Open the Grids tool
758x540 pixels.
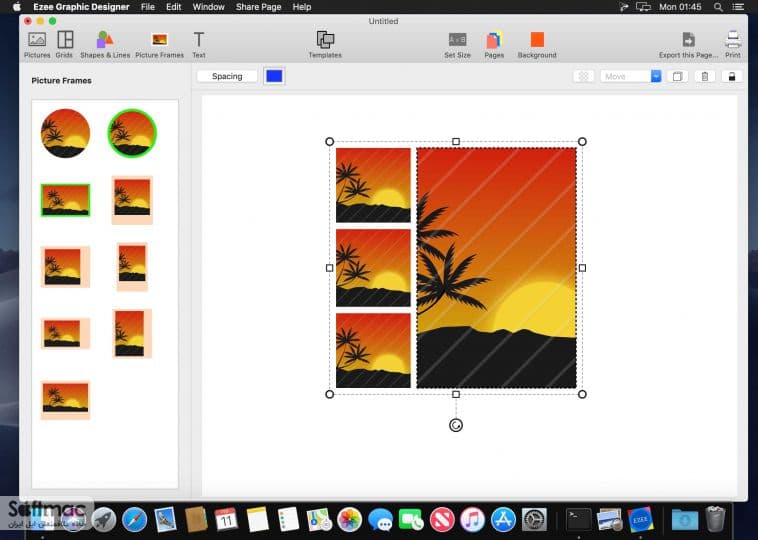64,45
